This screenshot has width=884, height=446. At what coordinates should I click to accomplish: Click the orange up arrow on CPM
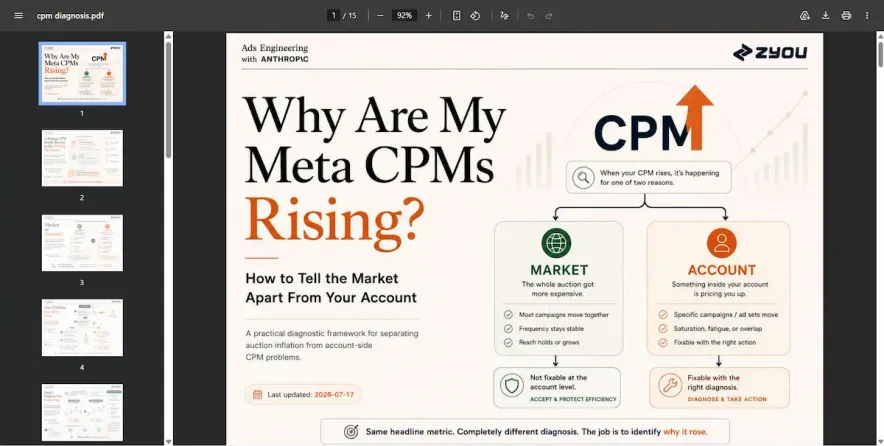695,117
